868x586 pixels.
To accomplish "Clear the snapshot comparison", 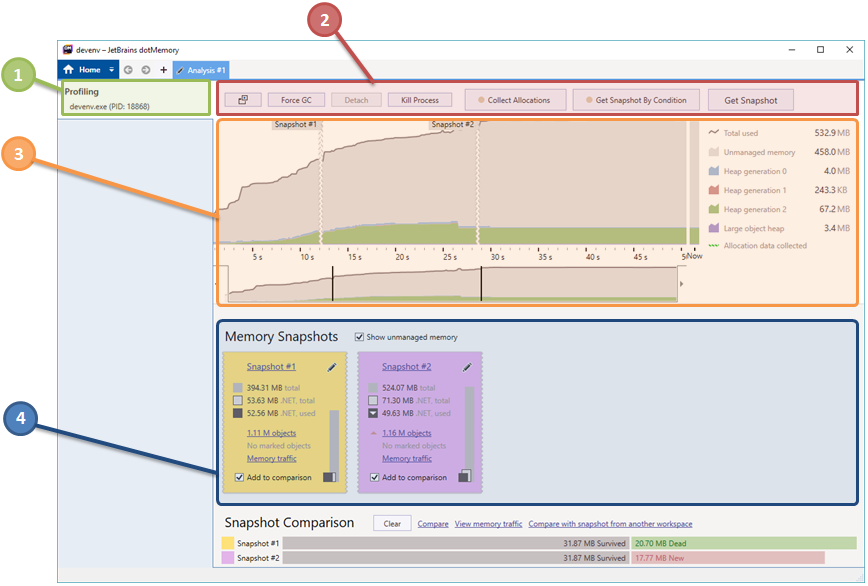I will (392, 523).
